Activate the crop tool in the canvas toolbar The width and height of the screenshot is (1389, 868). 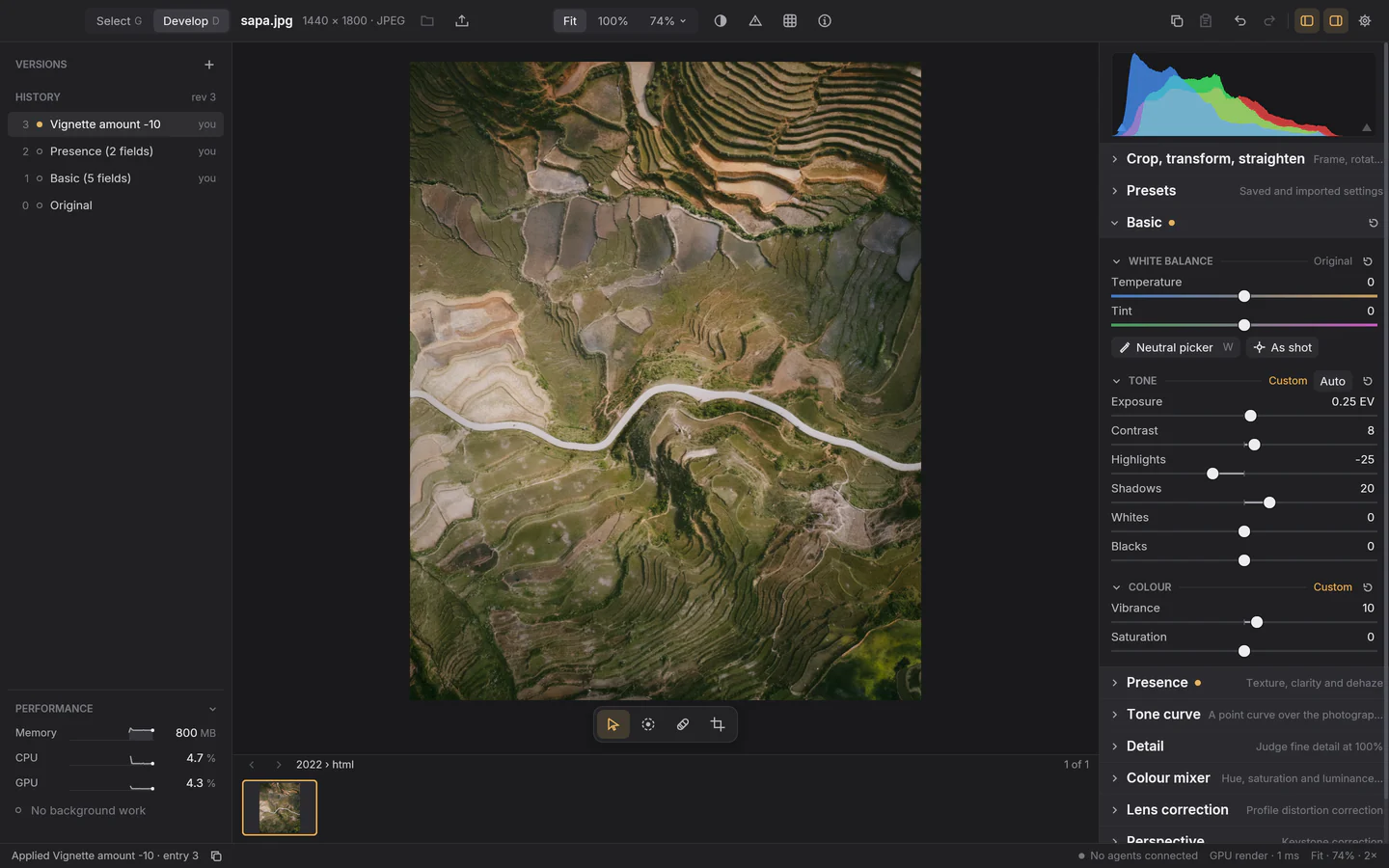718,724
